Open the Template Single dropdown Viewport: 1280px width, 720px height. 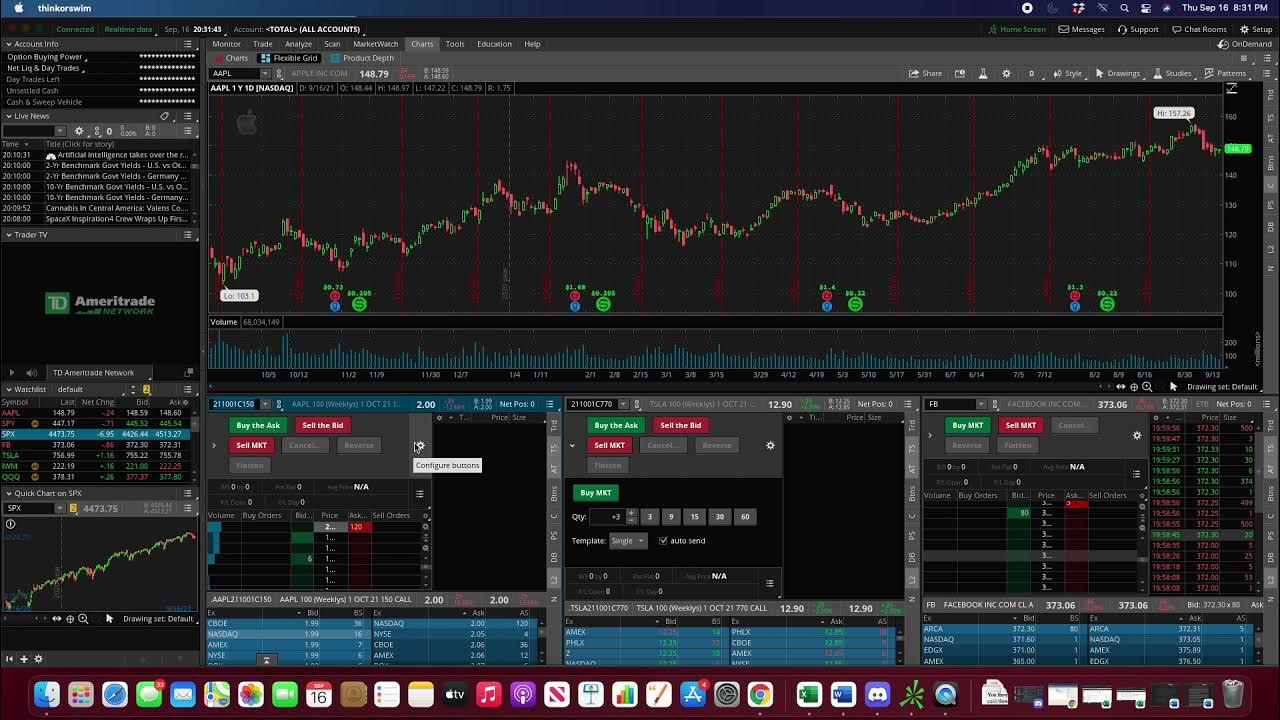628,541
